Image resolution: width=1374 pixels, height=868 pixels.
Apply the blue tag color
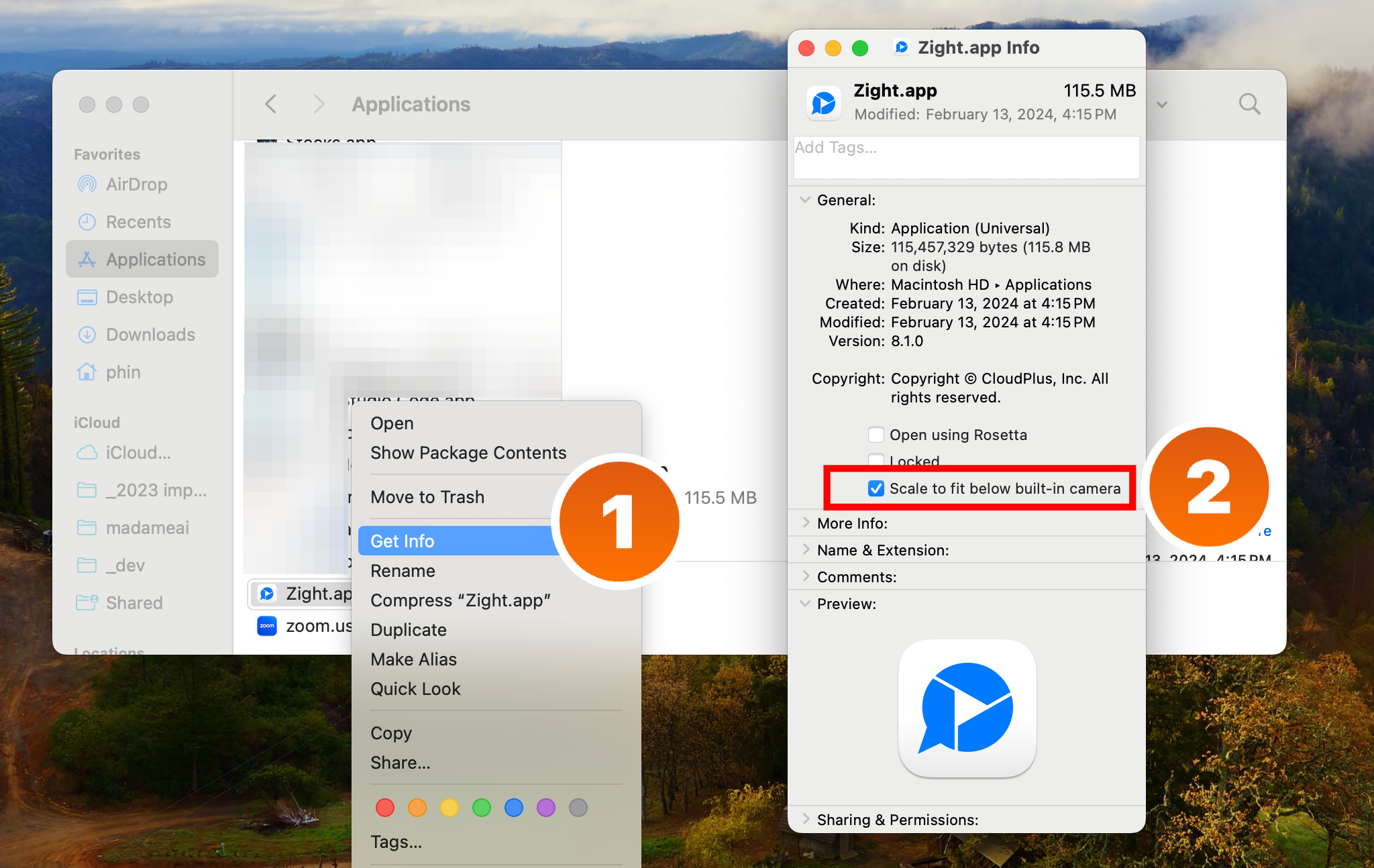coord(514,808)
